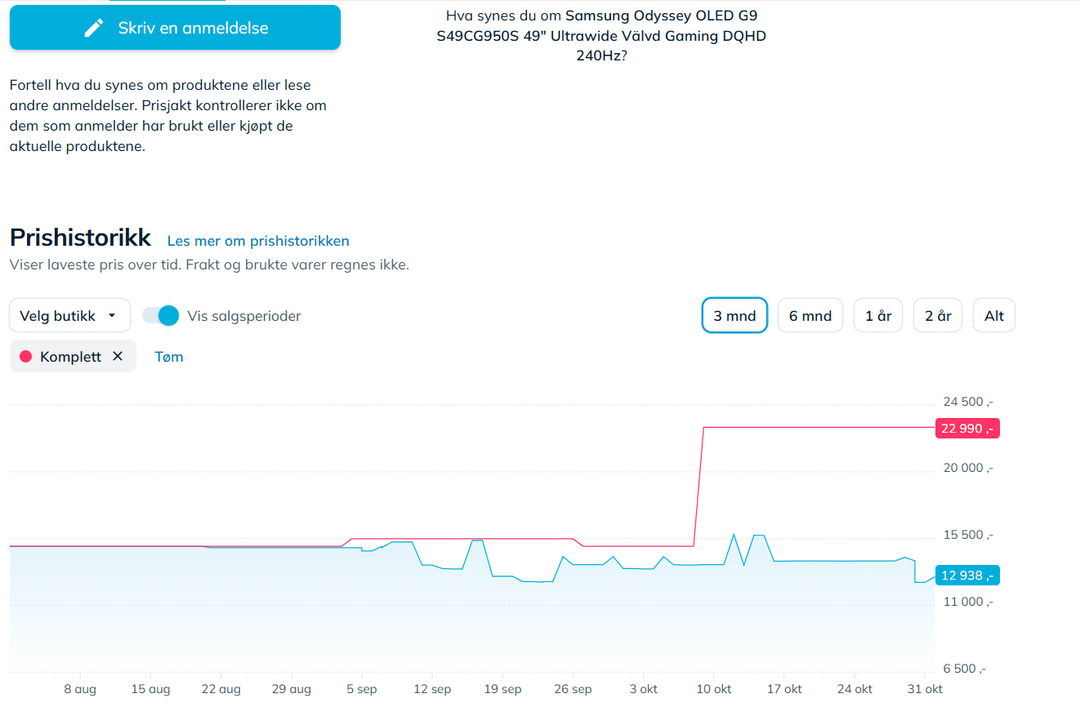Click the 24 500 ,- axis value
1080x707 pixels.
pos(968,402)
